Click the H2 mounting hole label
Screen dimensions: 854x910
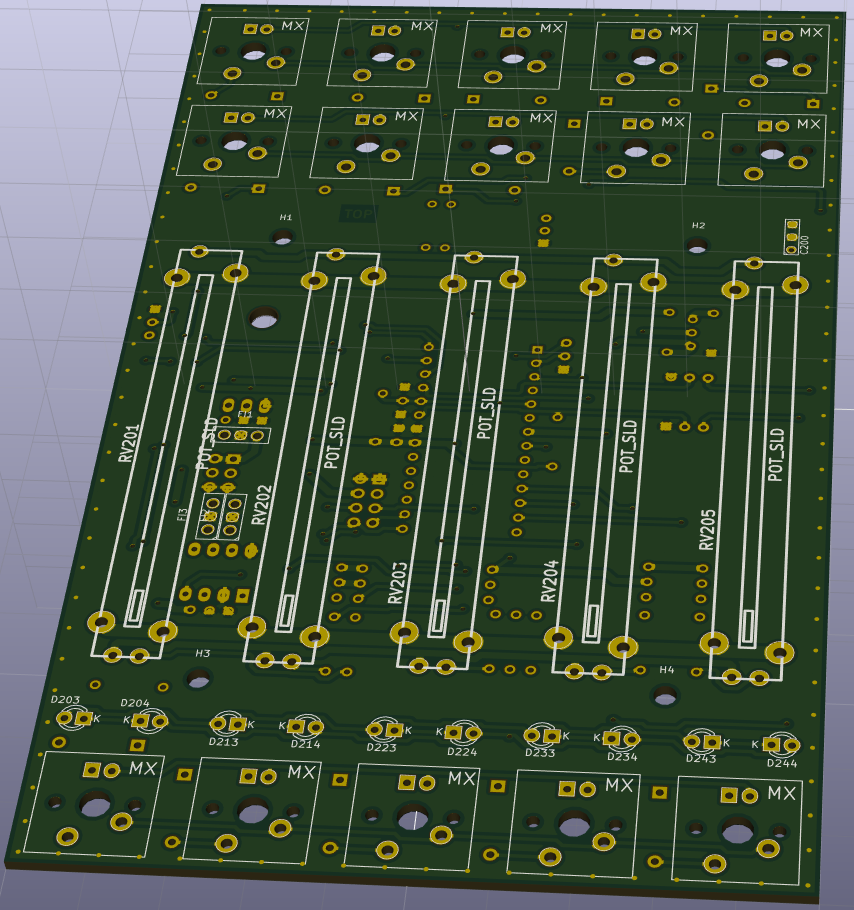click(699, 225)
